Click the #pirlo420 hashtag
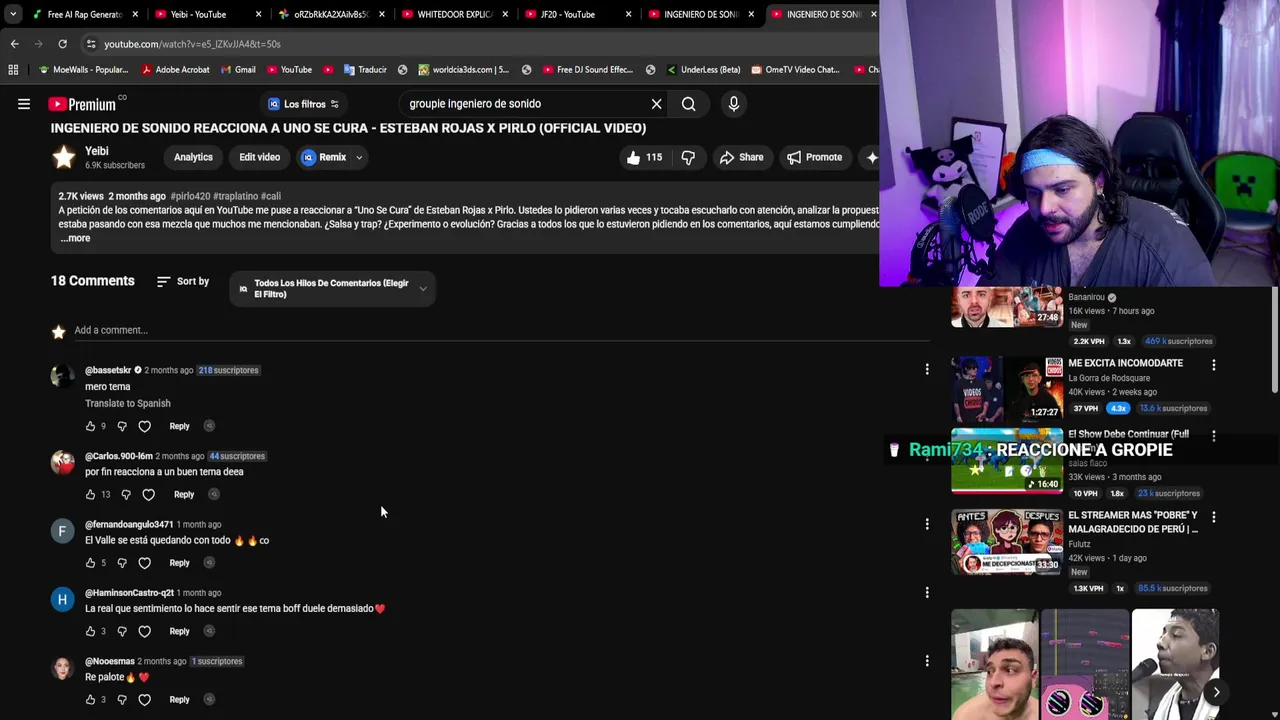 190,196
